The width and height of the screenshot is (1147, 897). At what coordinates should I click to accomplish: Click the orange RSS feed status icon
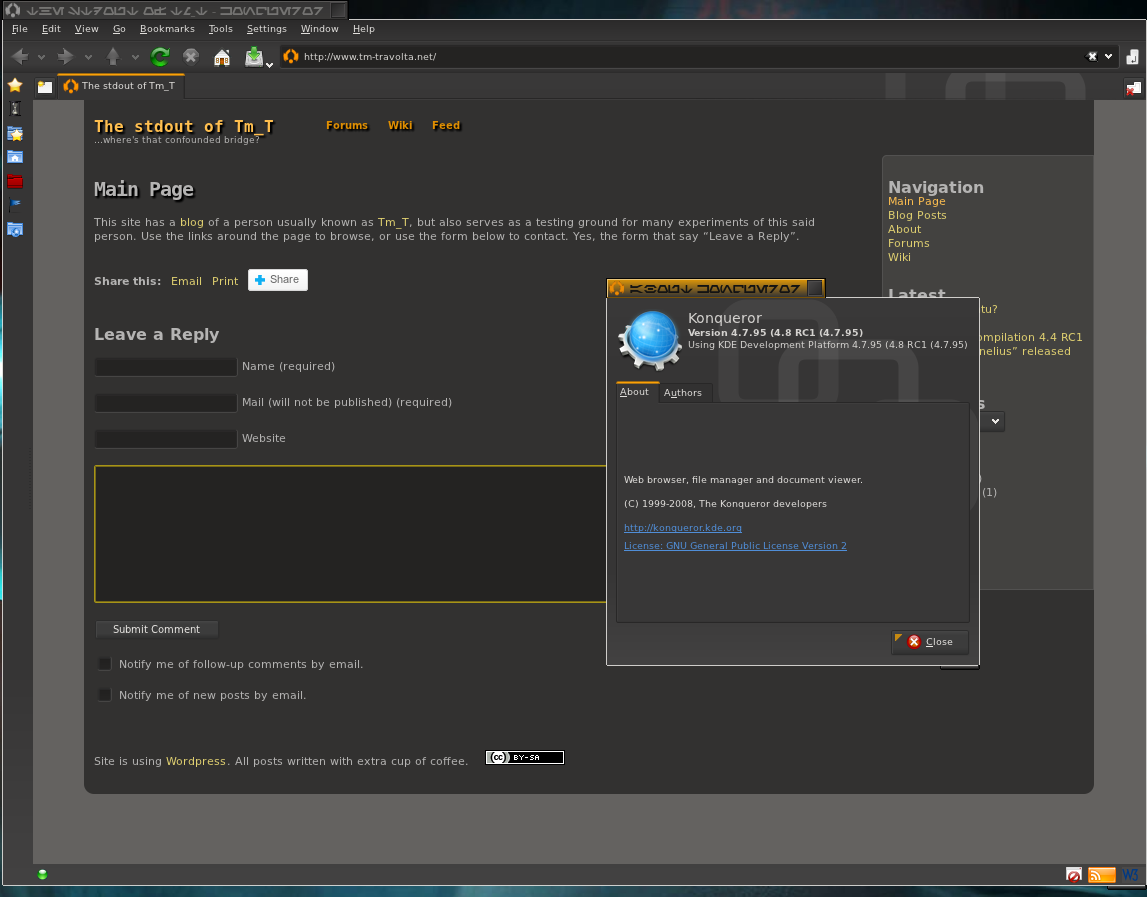tap(1102, 875)
